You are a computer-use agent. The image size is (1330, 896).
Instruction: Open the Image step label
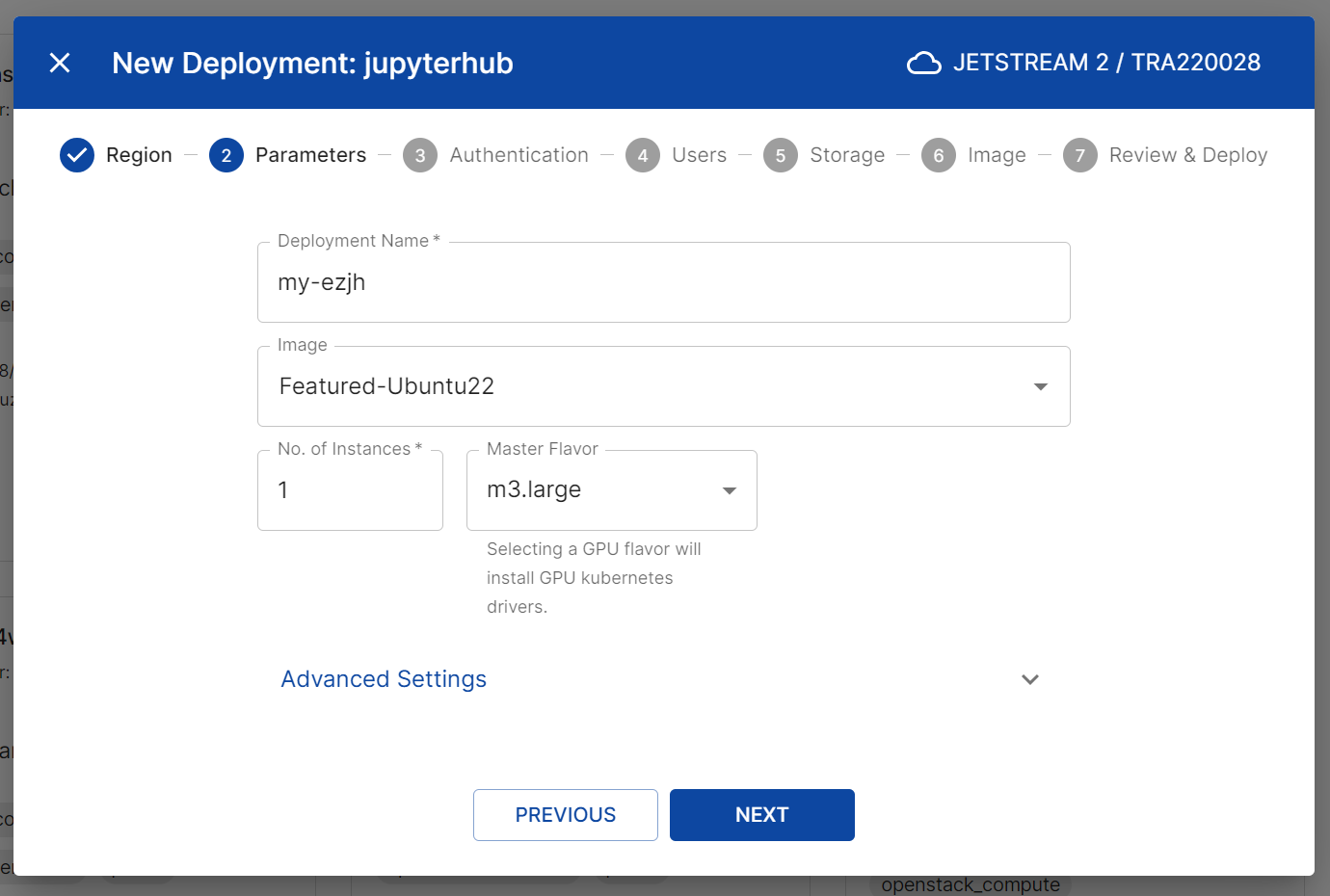click(997, 155)
